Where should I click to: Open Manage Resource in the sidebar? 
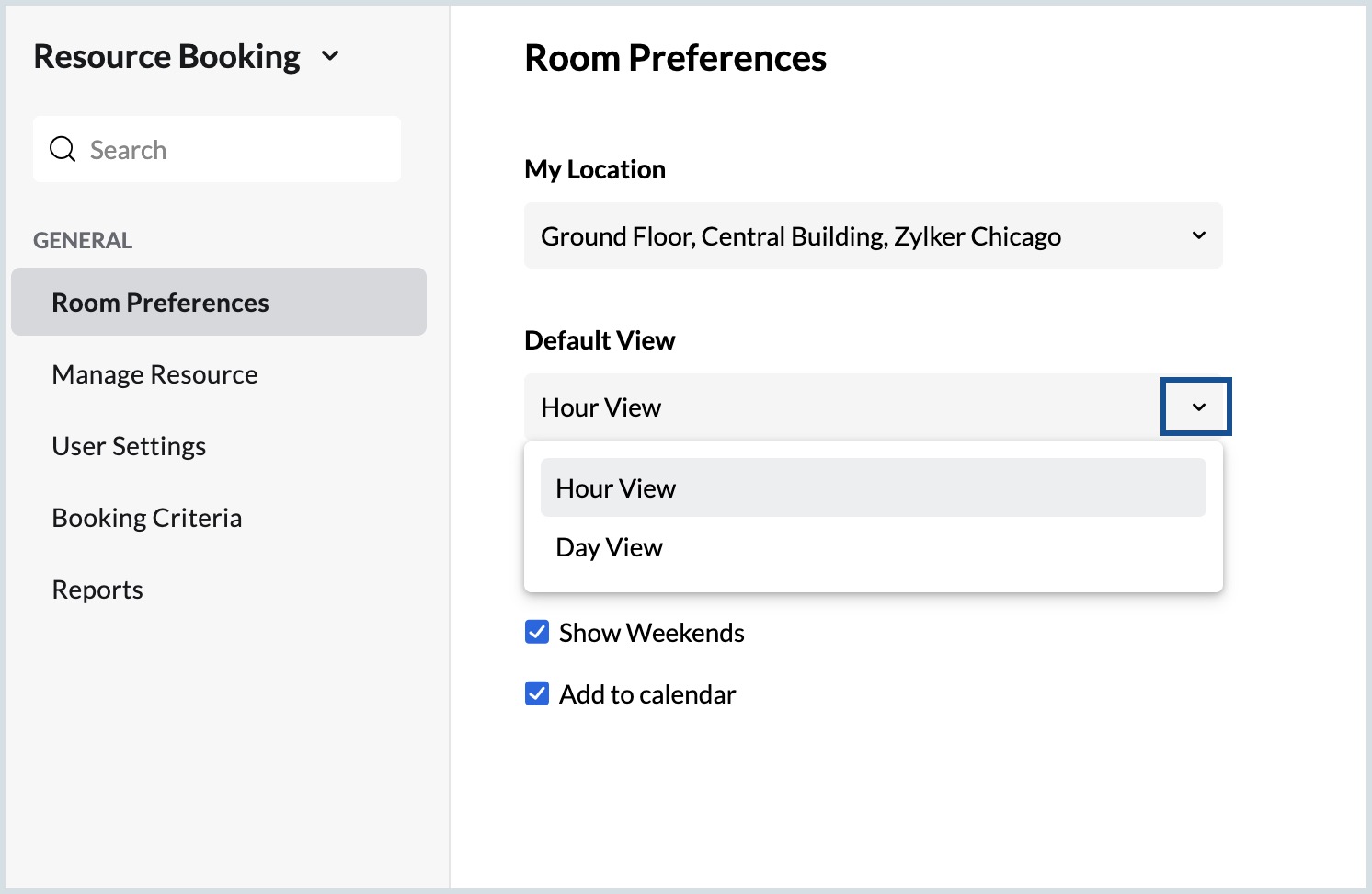click(154, 374)
